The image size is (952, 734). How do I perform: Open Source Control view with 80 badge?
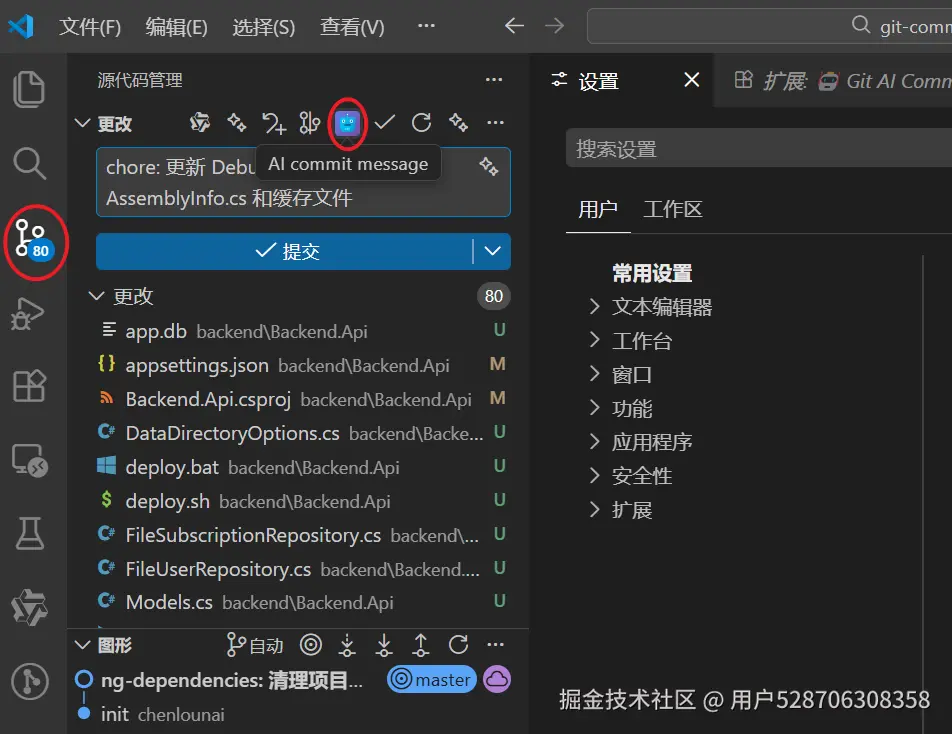34,239
